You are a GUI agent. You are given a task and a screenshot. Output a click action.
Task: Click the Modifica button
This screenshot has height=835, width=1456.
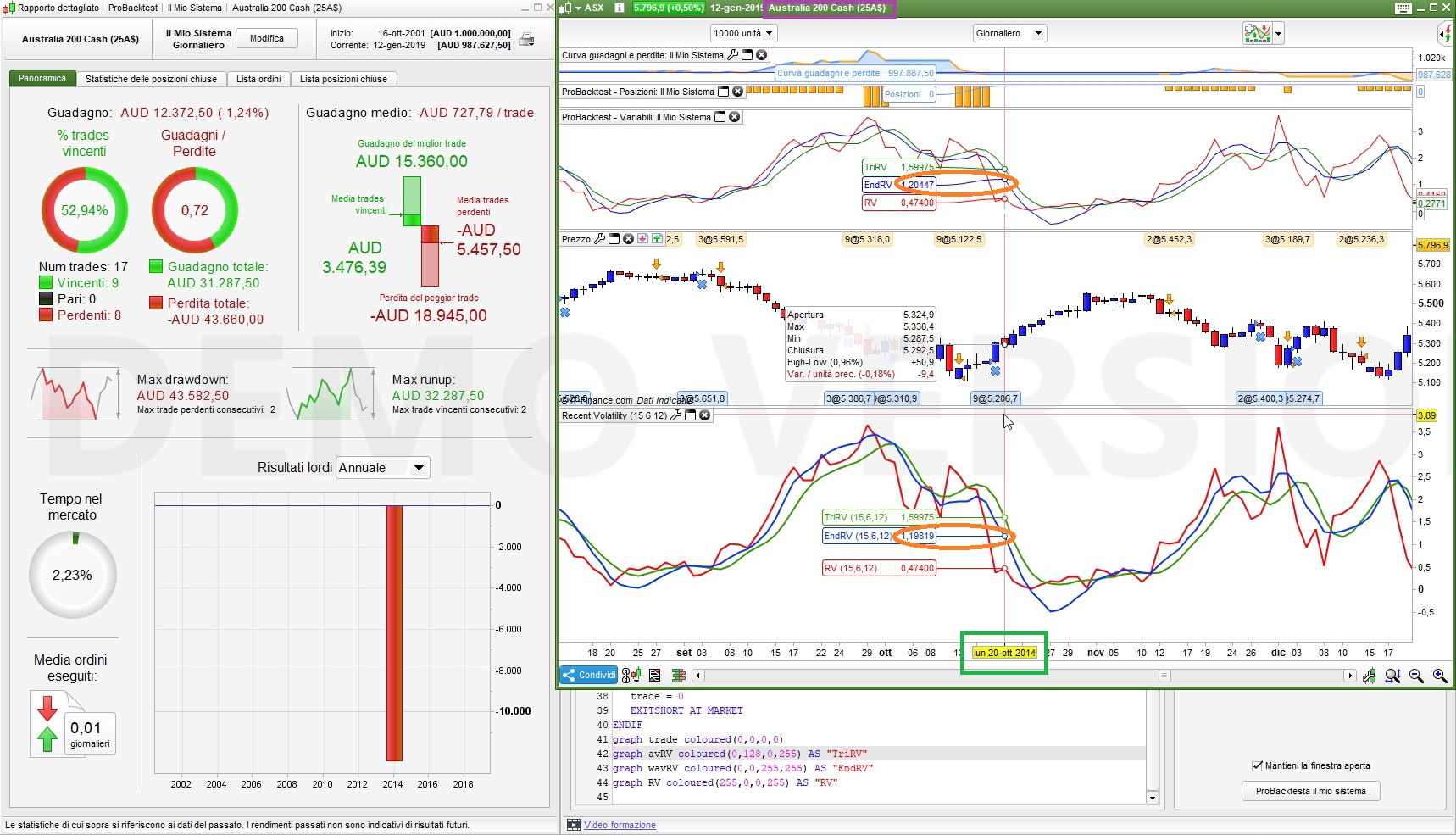point(267,38)
